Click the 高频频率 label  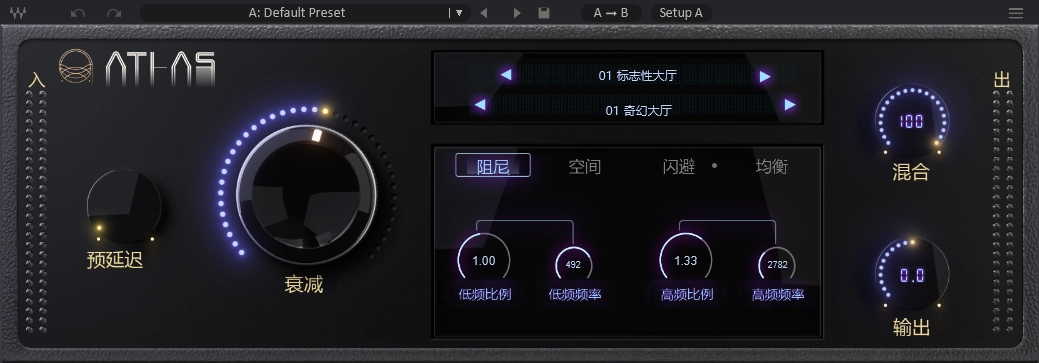(778, 294)
